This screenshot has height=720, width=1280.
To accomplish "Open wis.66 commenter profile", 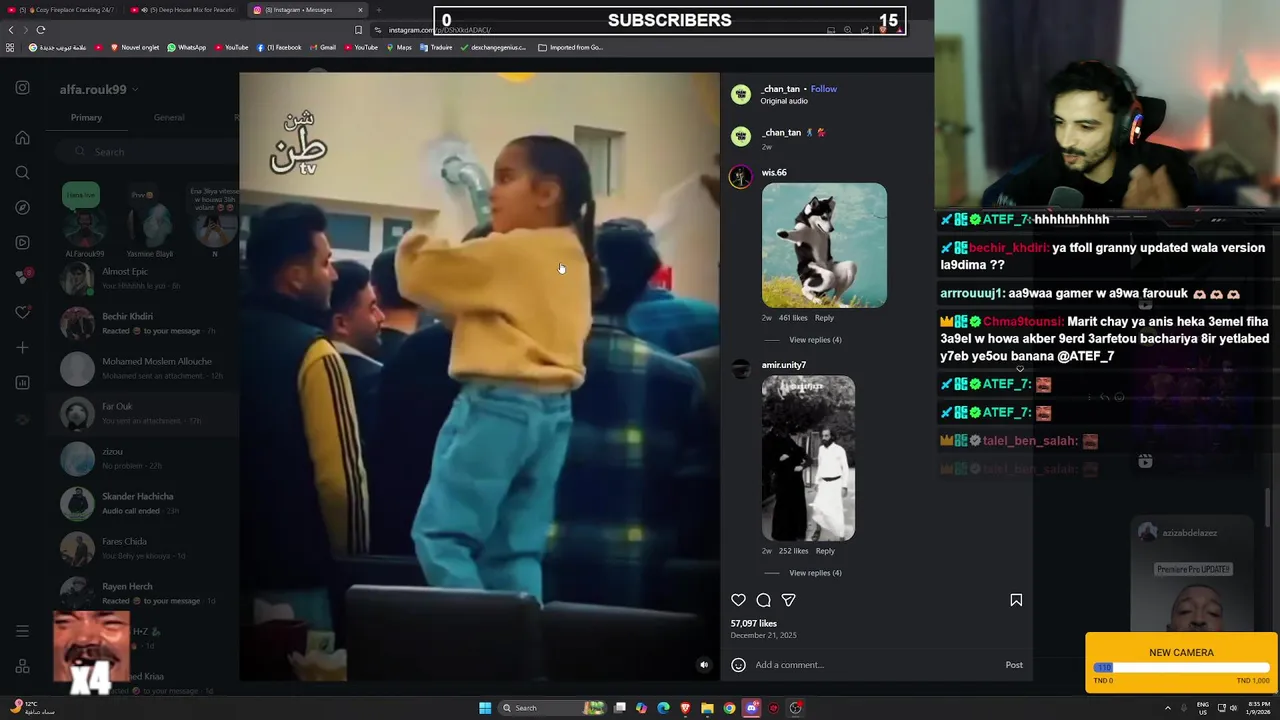I will (774, 173).
